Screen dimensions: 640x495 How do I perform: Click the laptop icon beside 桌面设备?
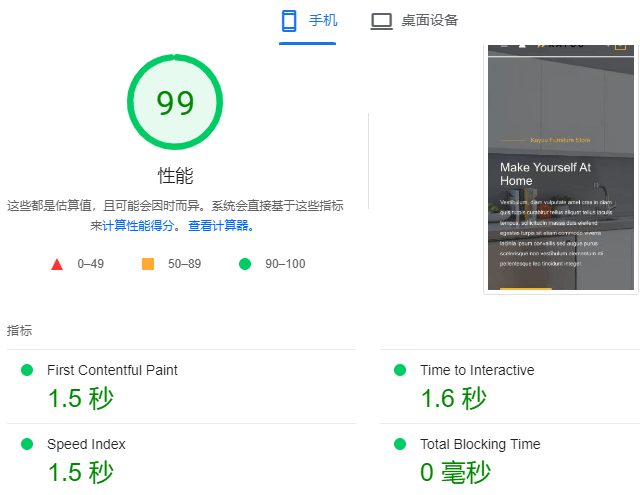point(381,21)
